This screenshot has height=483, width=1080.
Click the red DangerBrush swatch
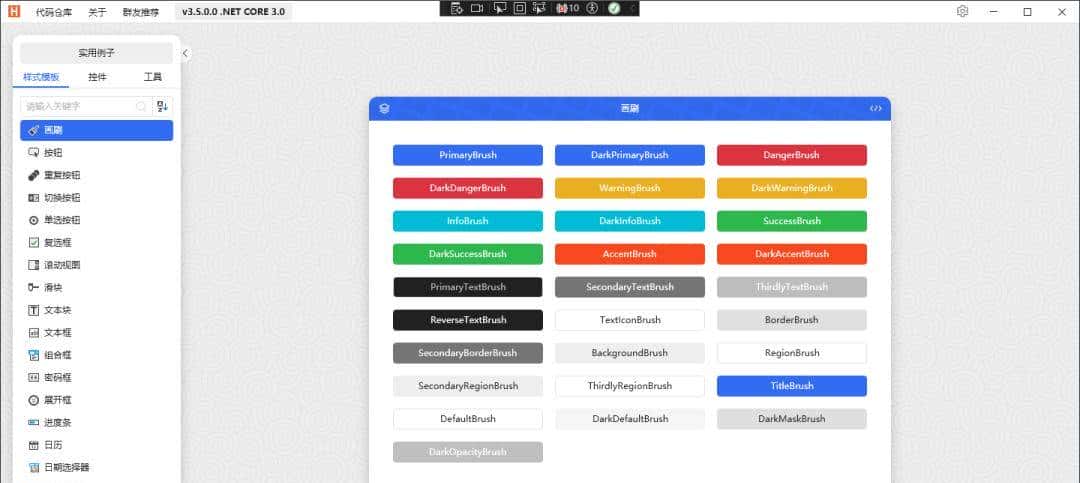791,155
